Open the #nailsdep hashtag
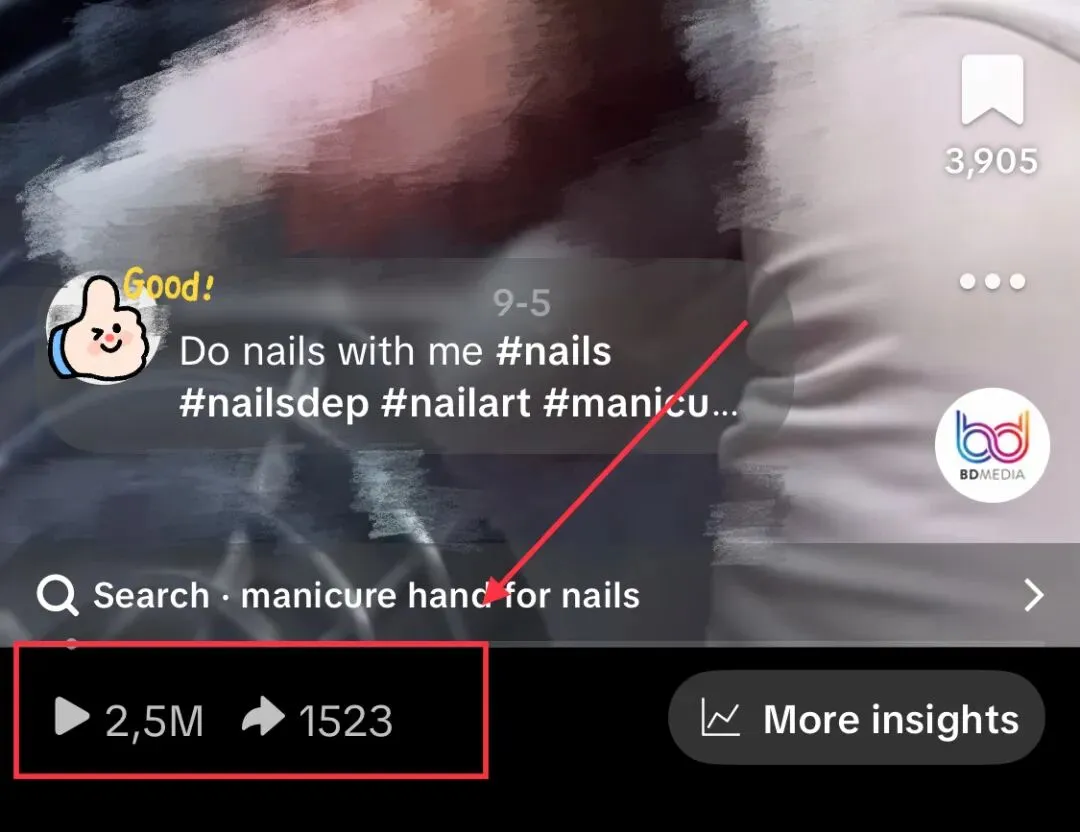The height and width of the screenshot is (832, 1080). (274, 403)
